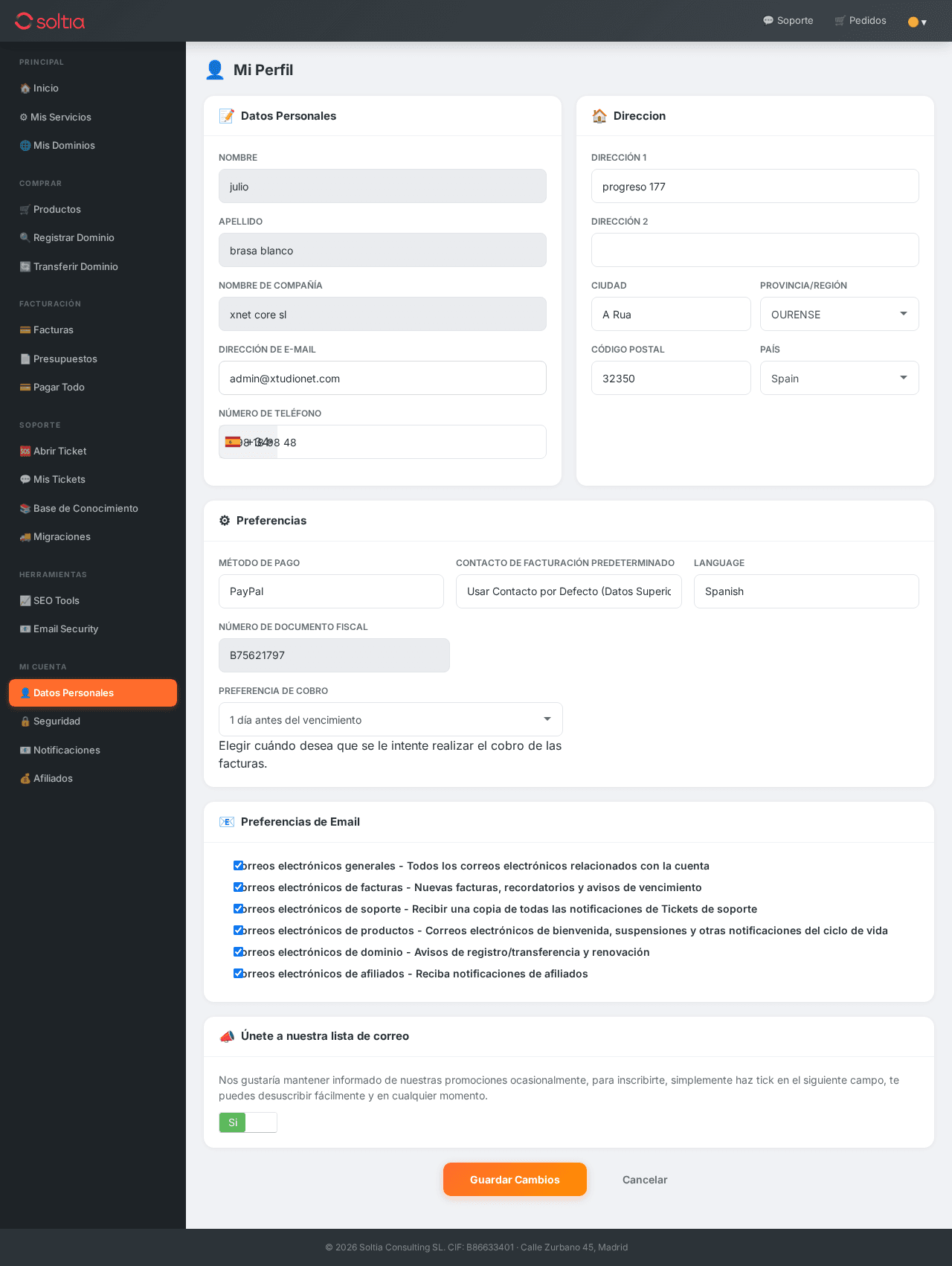The height and width of the screenshot is (1266, 952).
Task: Uncheck general emails checkbox
Action: click(x=238, y=865)
